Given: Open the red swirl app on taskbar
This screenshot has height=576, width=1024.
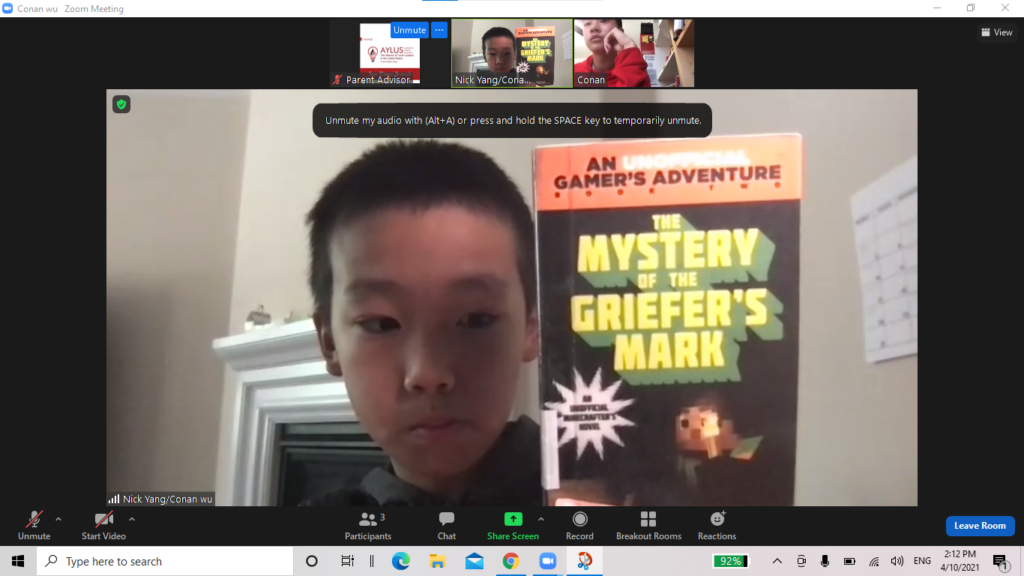Looking at the screenshot, I should pyautogui.click(x=584, y=561).
